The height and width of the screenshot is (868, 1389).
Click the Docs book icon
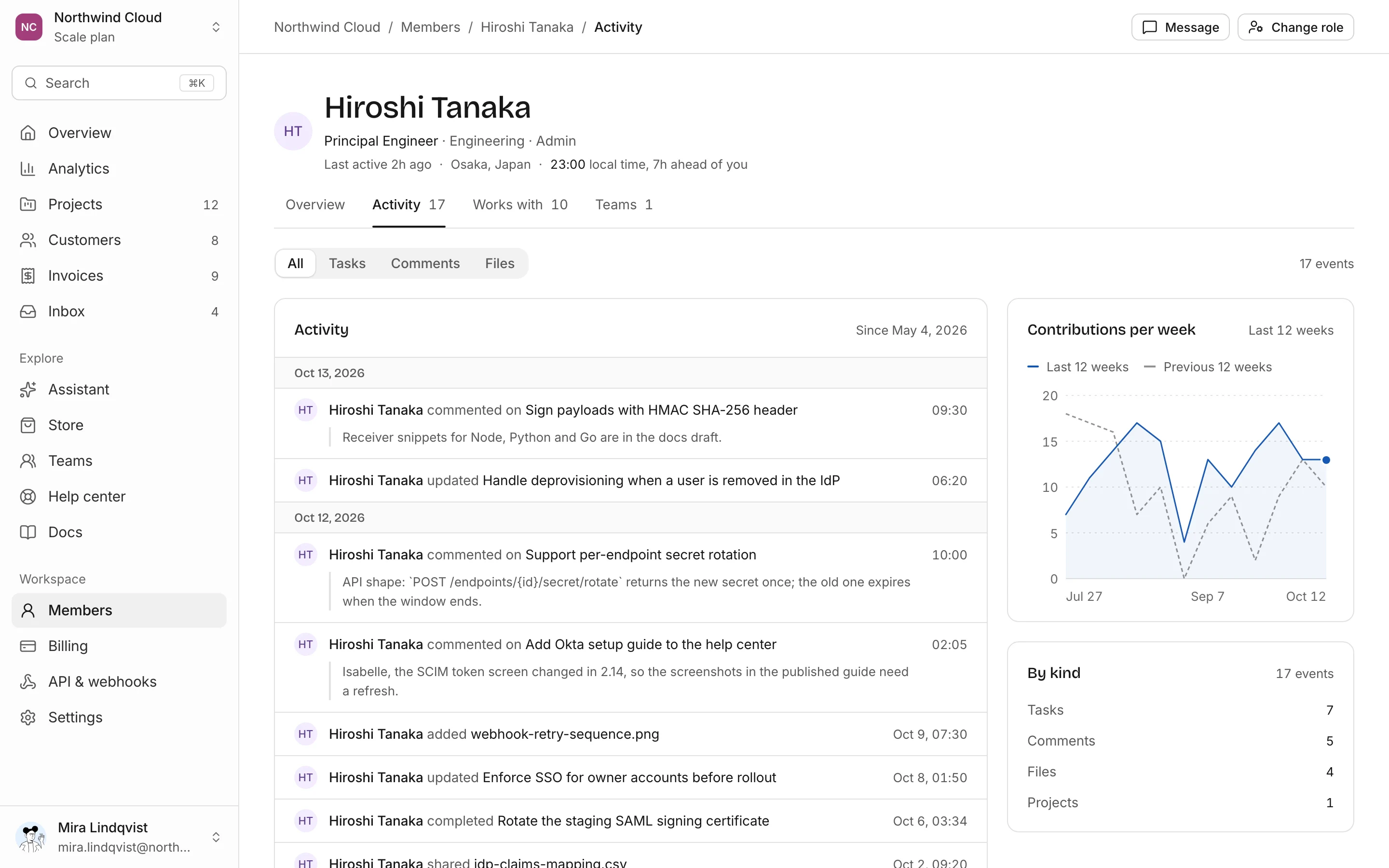click(x=27, y=531)
